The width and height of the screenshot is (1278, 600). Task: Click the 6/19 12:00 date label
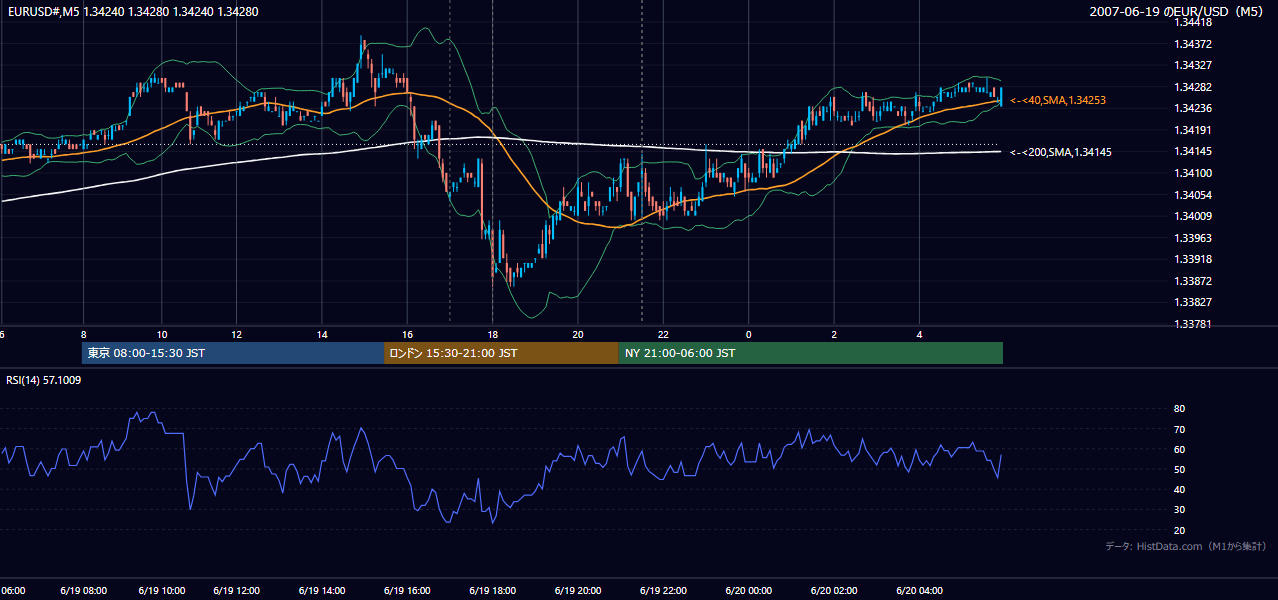coord(237,591)
